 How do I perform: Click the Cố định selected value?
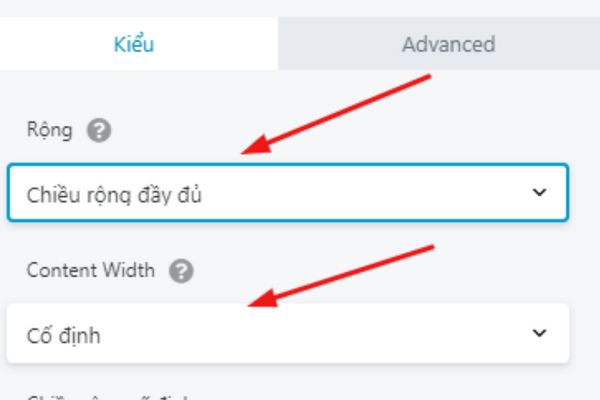coord(63,335)
